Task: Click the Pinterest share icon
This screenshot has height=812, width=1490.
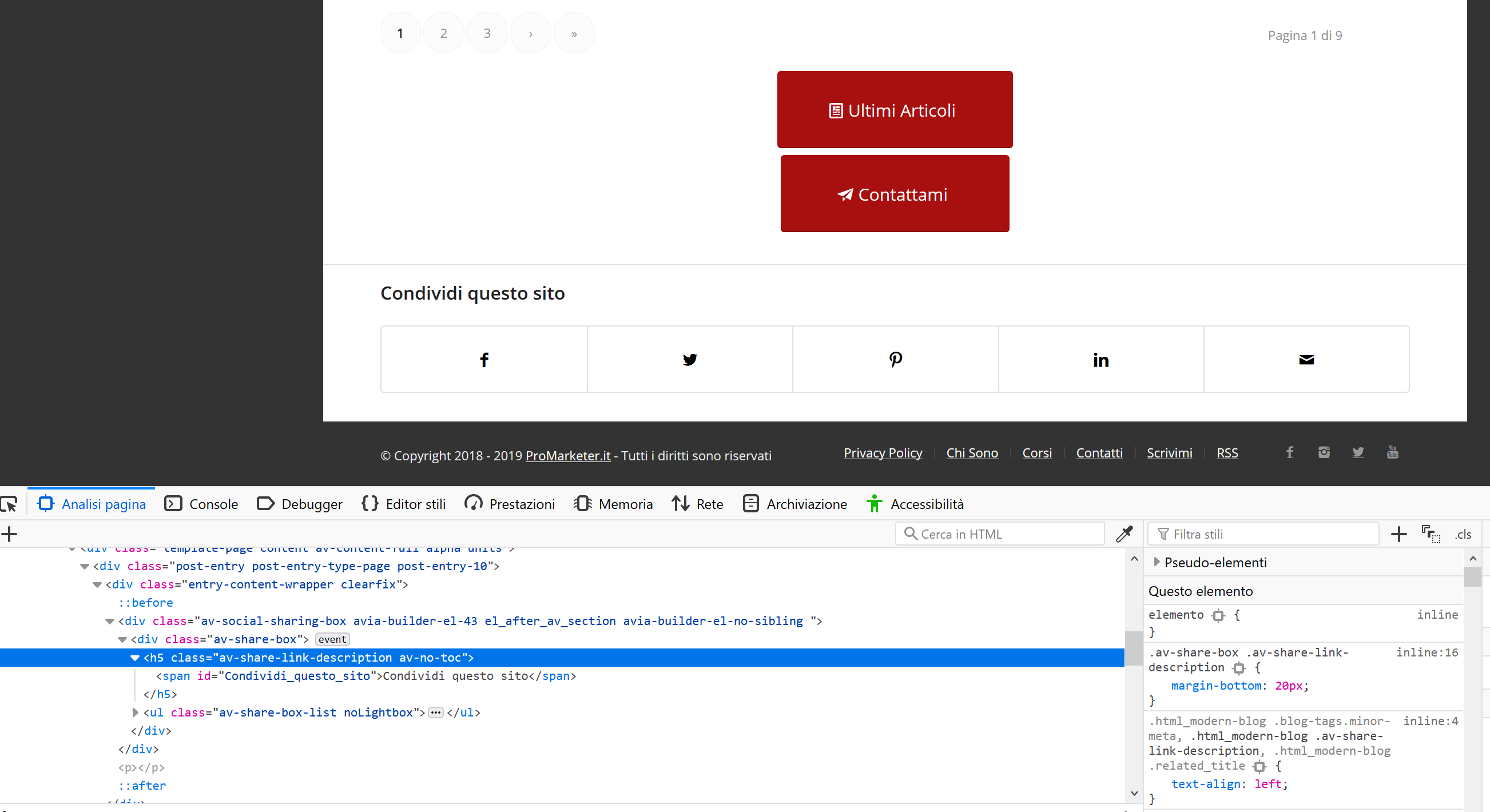Action: click(x=895, y=360)
